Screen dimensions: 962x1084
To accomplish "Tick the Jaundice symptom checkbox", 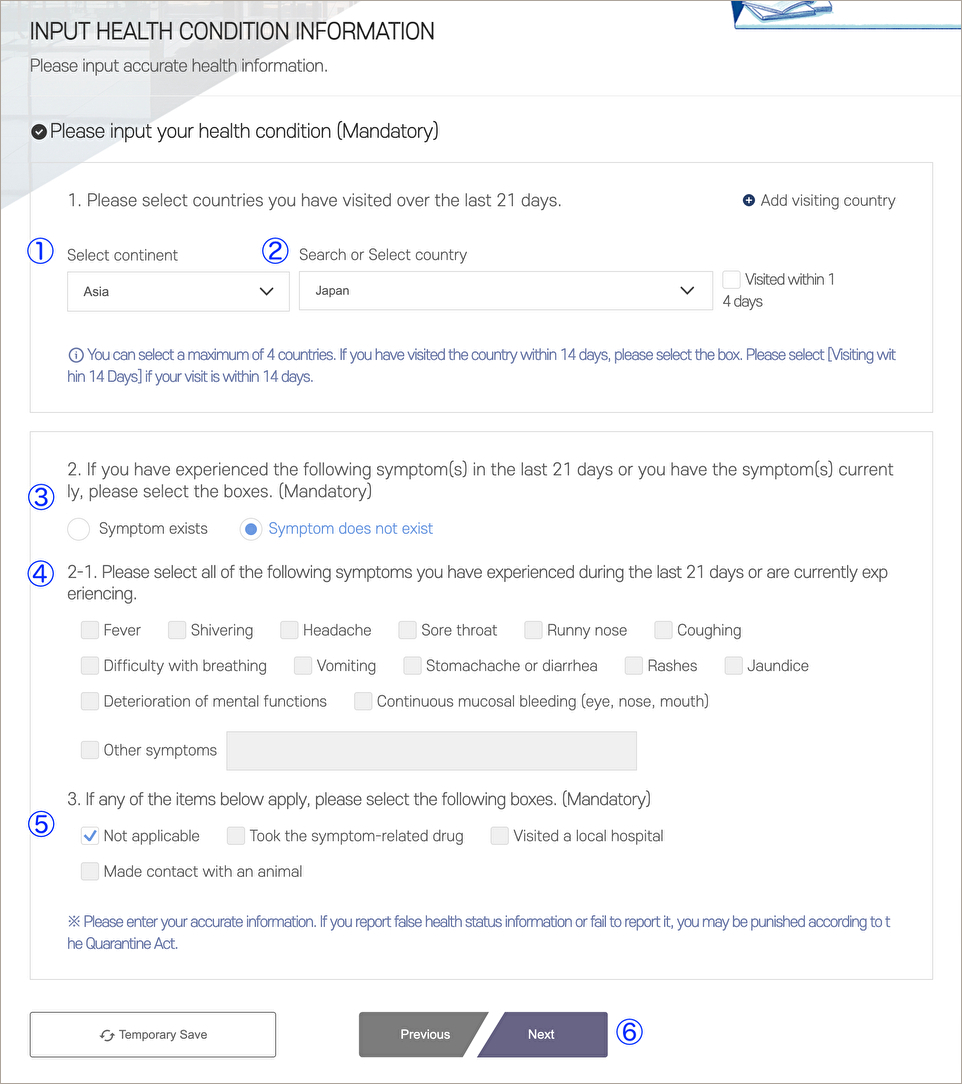I will coord(733,666).
